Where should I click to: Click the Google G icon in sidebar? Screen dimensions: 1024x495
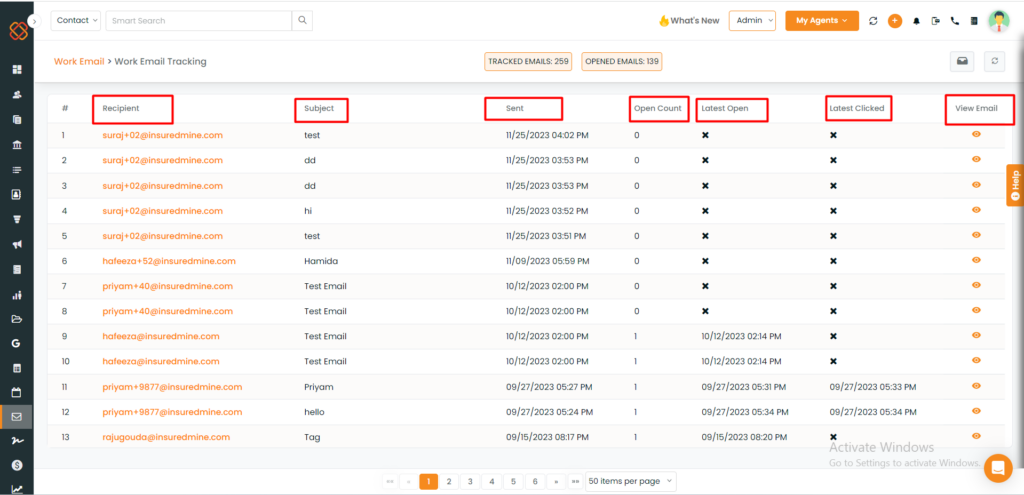[x=17, y=343]
